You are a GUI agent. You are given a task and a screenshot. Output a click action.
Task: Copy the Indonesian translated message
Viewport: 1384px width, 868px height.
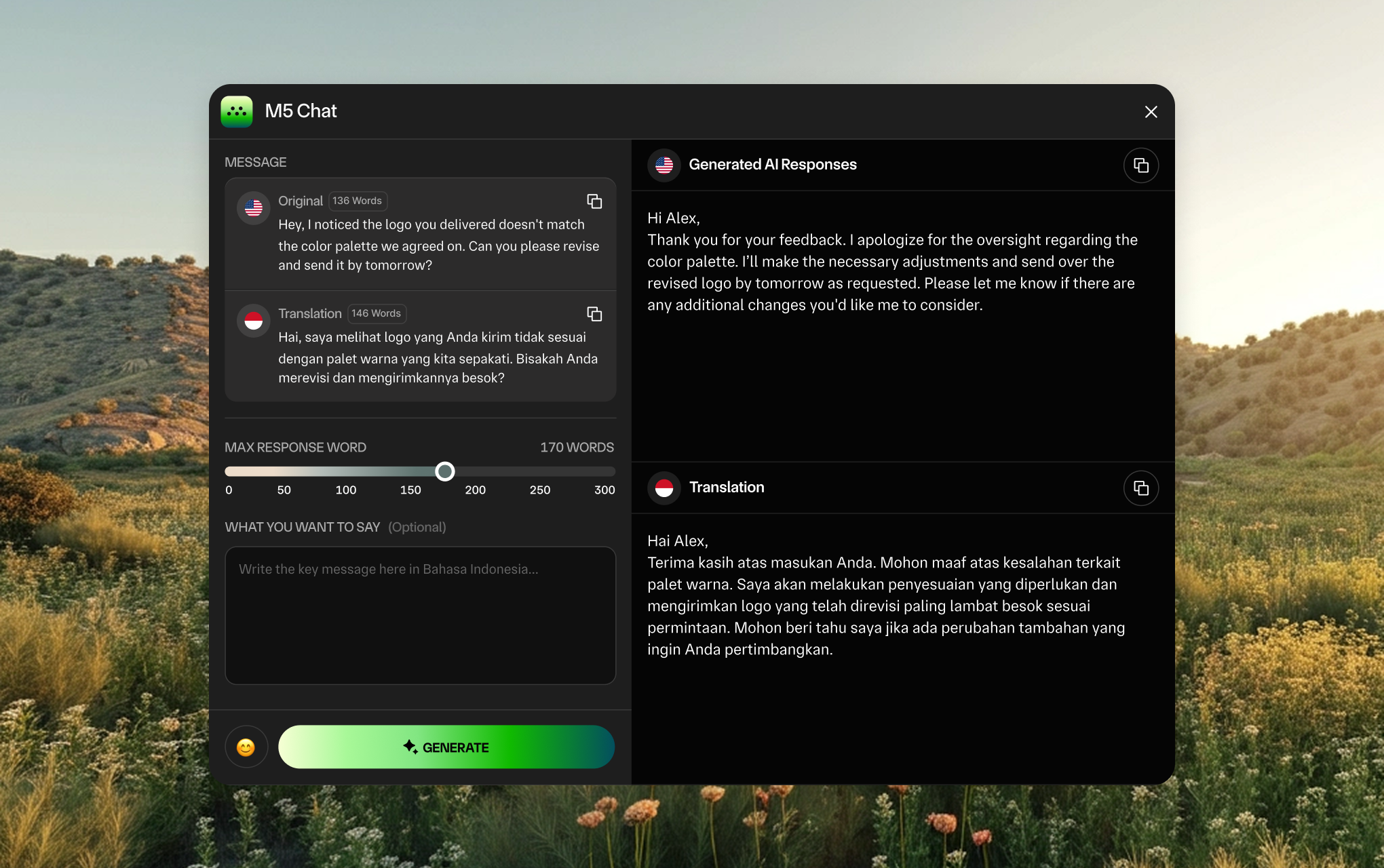pos(594,314)
